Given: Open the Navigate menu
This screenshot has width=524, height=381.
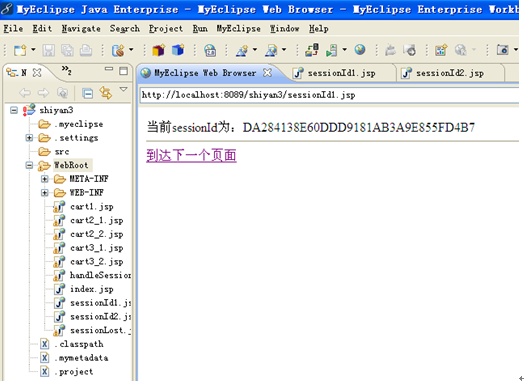Looking at the screenshot, I should pyautogui.click(x=81, y=29).
